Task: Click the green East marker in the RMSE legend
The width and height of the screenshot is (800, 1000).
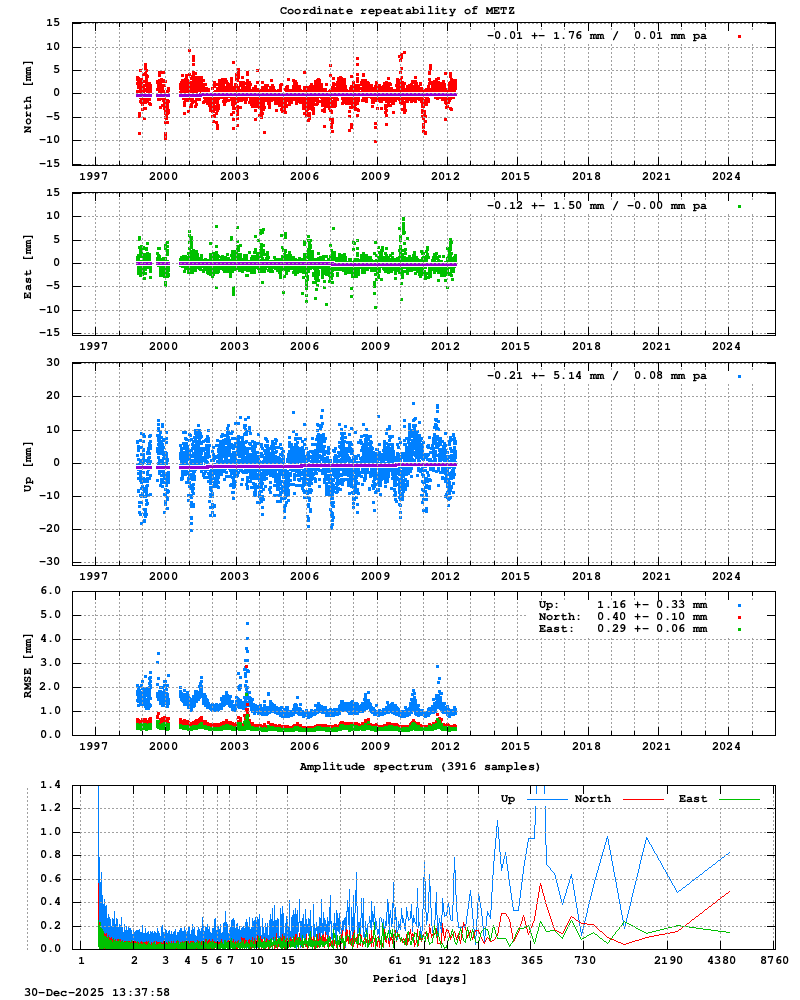Action: 739,630
